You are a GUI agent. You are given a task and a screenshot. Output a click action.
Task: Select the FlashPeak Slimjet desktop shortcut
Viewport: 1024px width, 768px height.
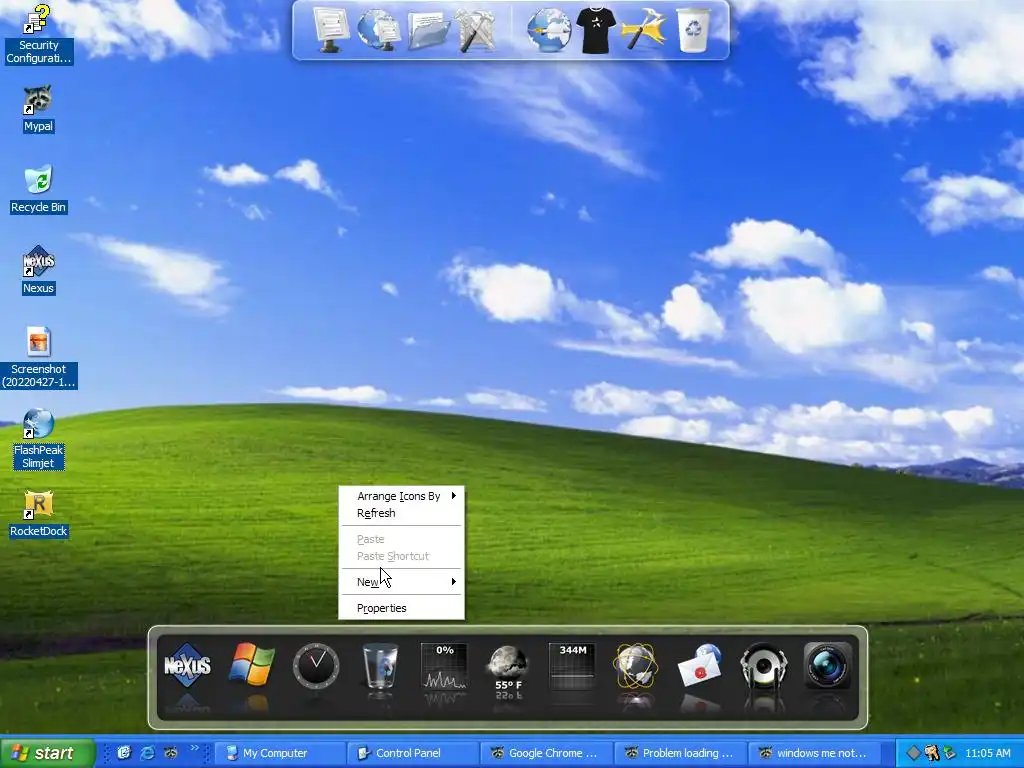pyautogui.click(x=38, y=439)
